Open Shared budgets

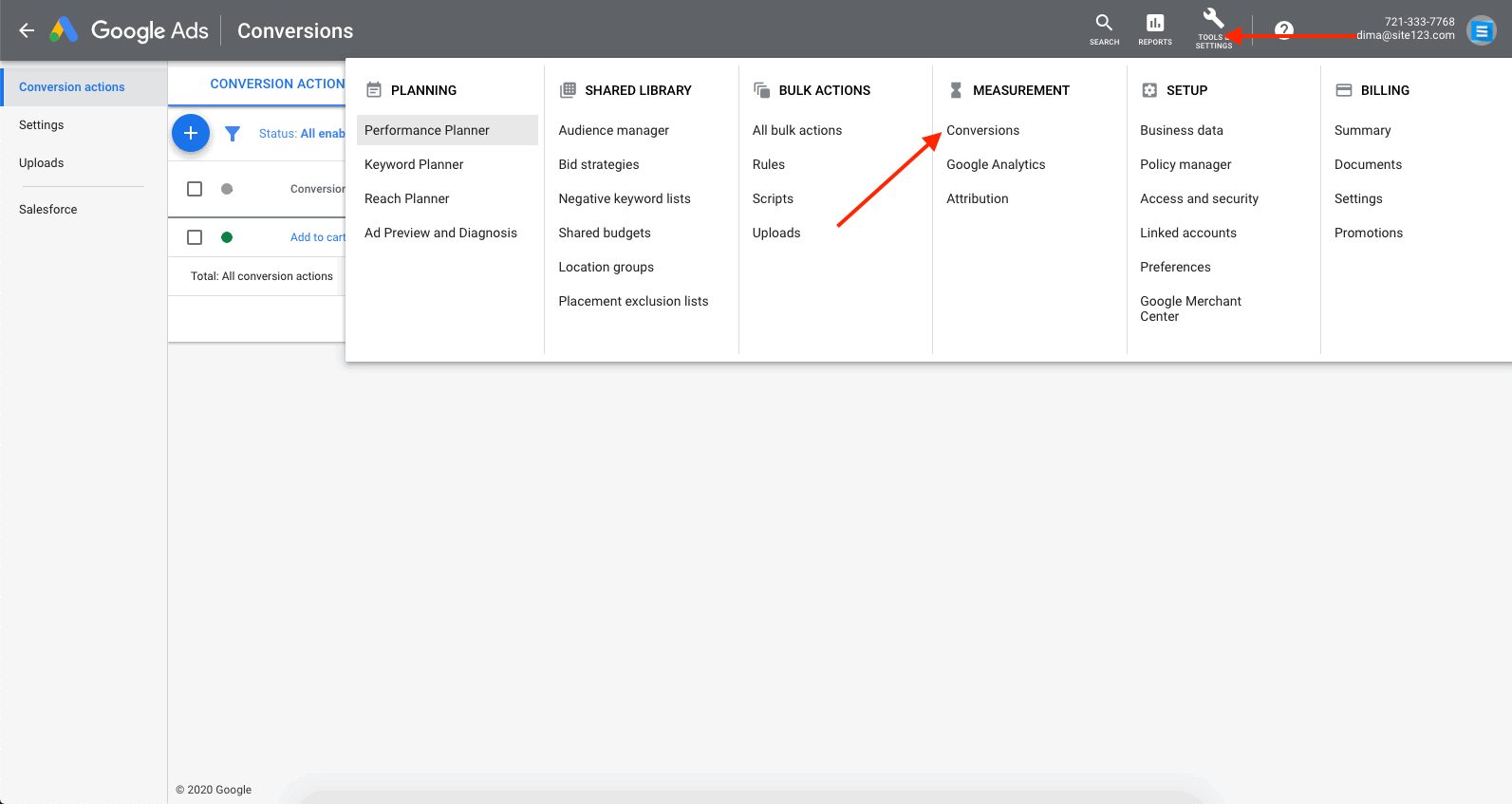tap(605, 233)
